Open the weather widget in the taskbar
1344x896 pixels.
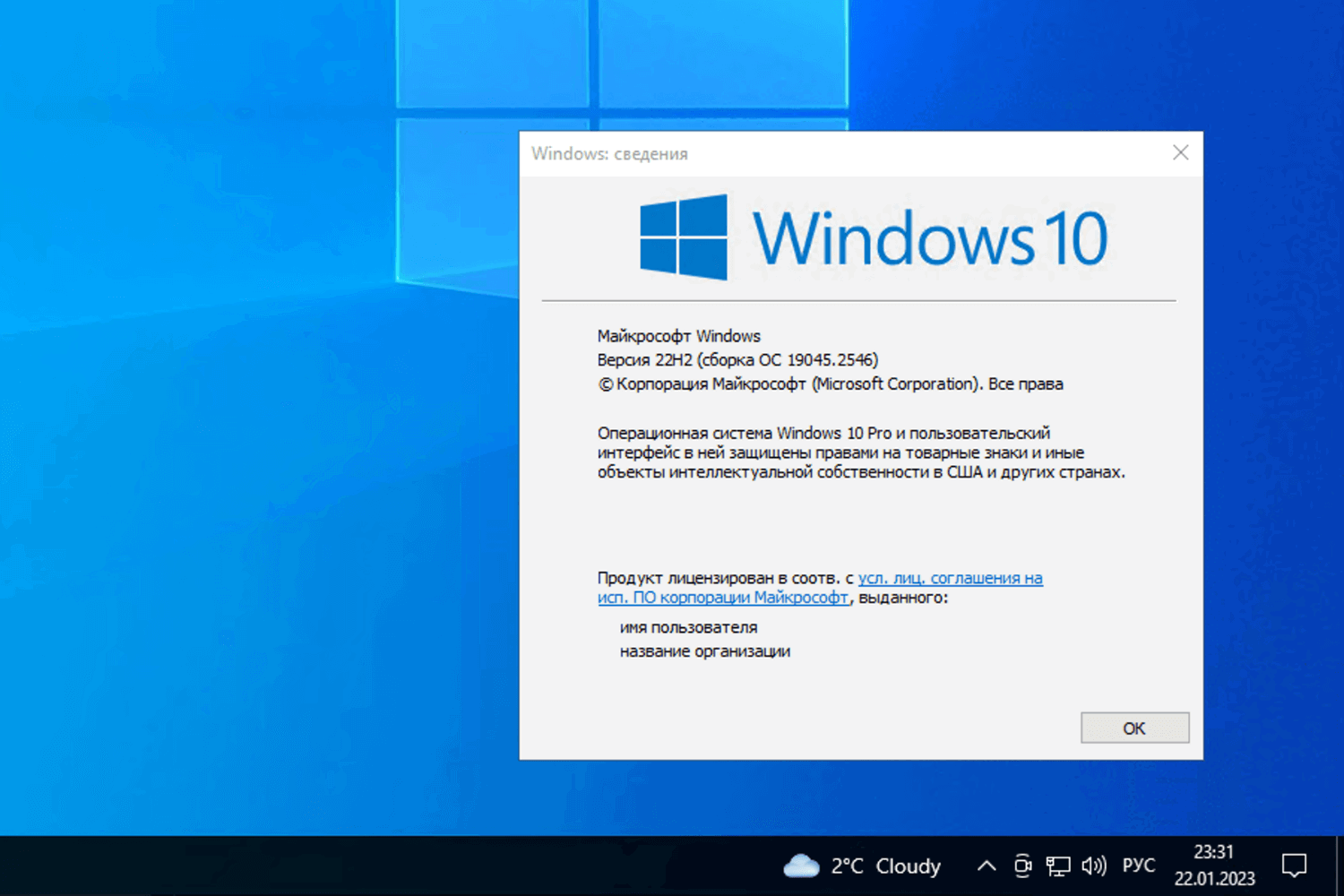[x=860, y=866]
